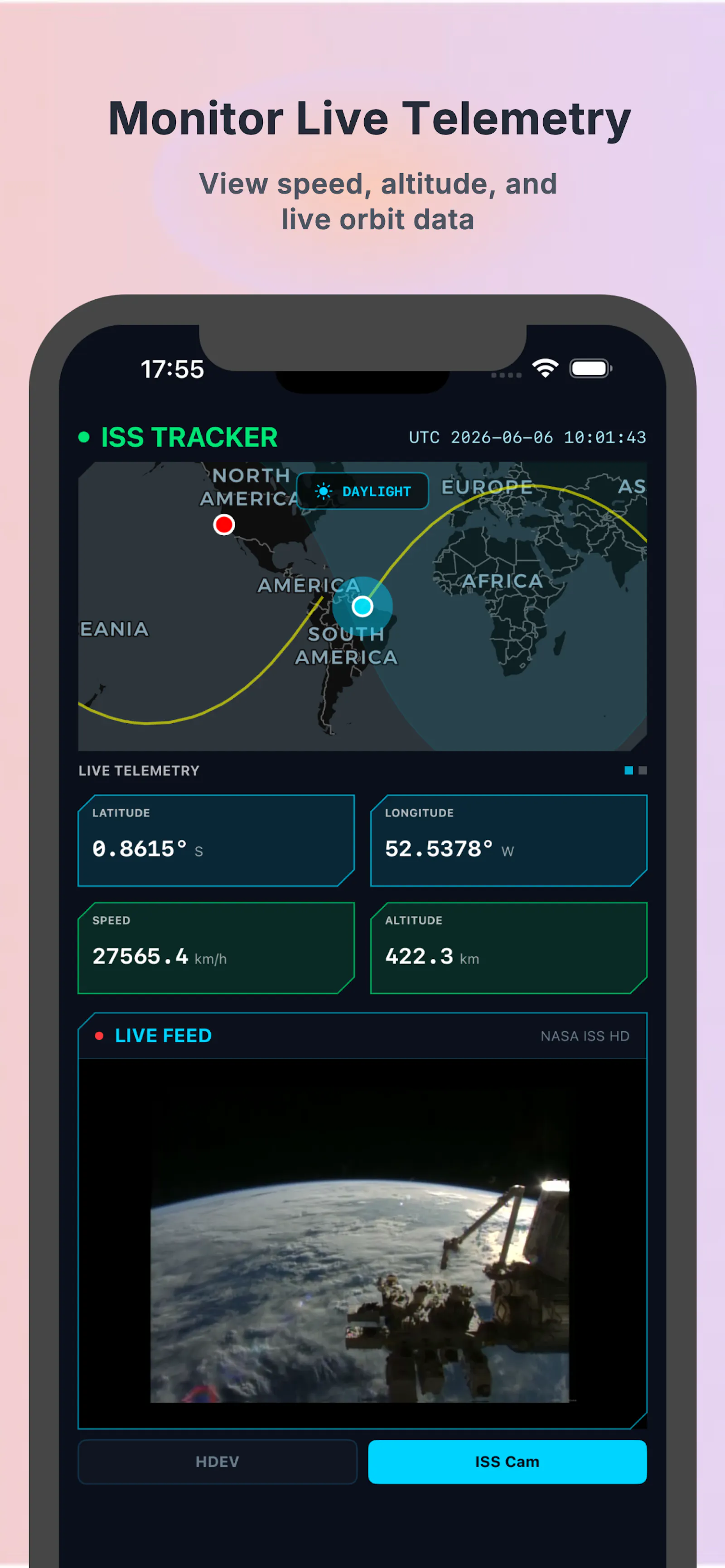725x1568 pixels.
Task: Tap the NORTH AMERICA label on the map
Action: pyautogui.click(x=251, y=487)
